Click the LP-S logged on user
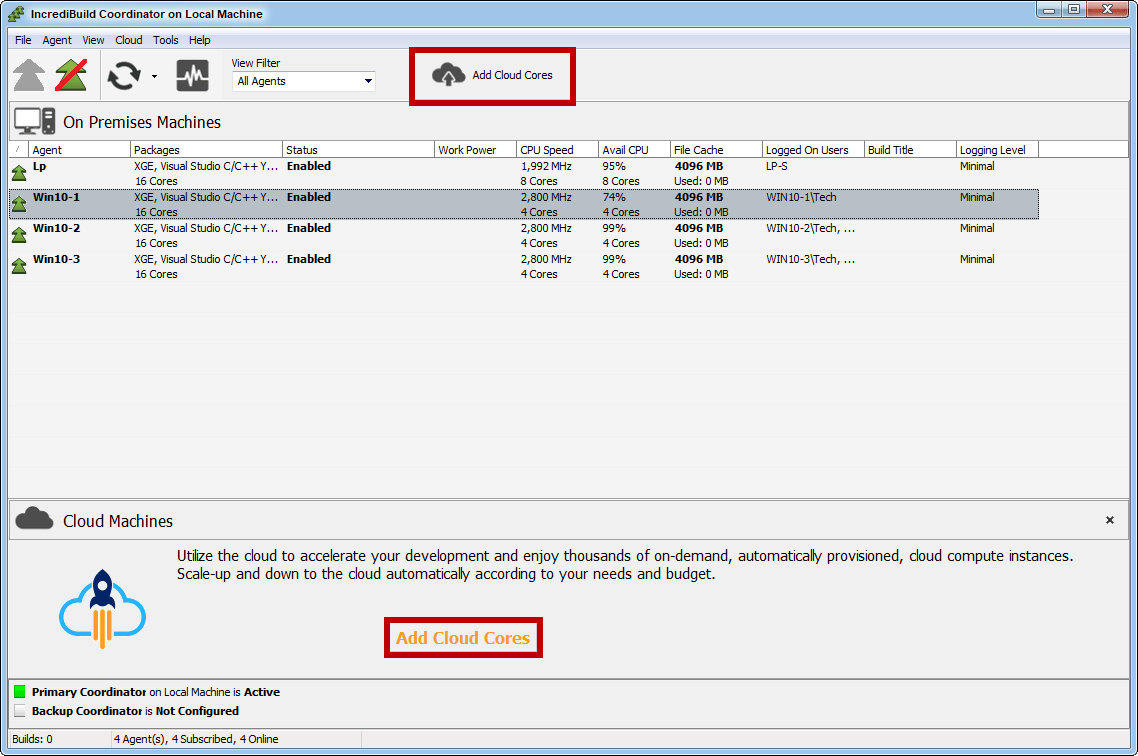The height and width of the screenshot is (756, 1138). 777,166
